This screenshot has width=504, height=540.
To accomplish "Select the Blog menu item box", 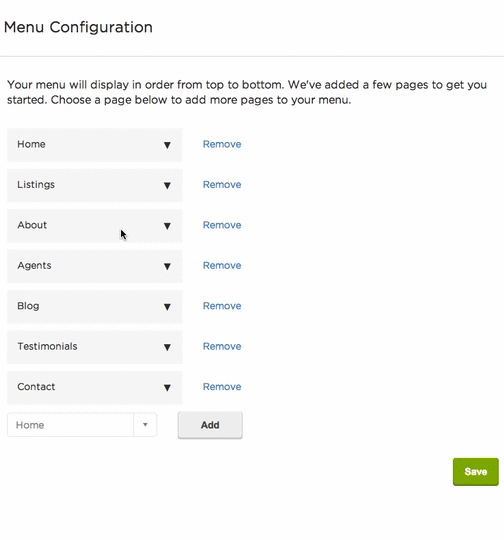I will (95, 307).
